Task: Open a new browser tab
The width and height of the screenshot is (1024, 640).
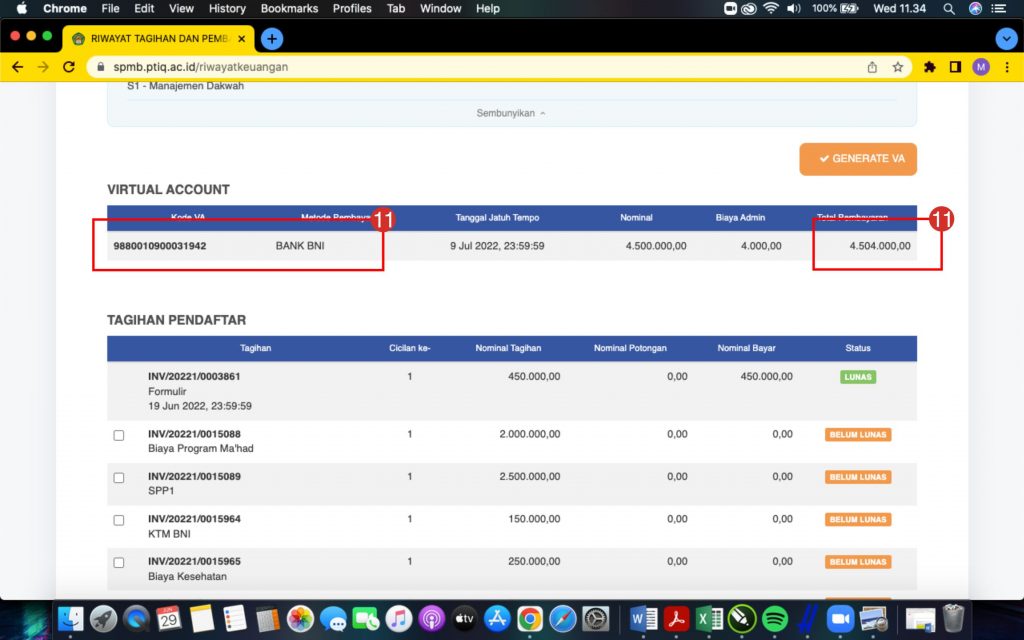Action: point(272,39)
